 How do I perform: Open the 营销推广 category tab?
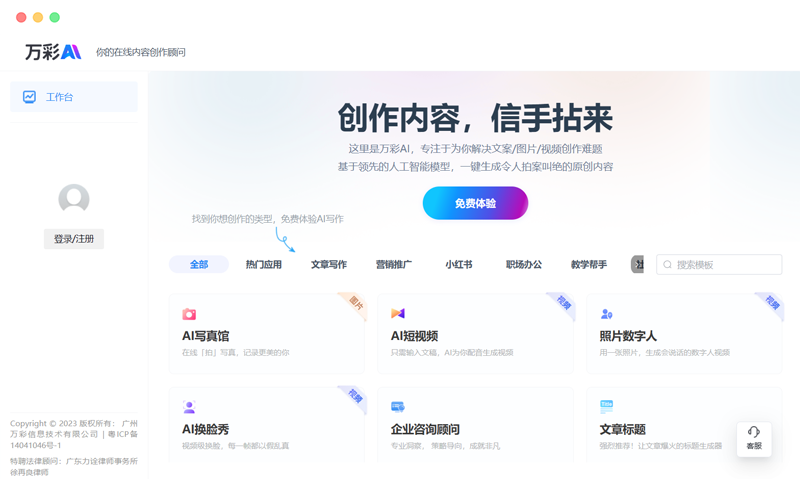click(x=394, y=265)
